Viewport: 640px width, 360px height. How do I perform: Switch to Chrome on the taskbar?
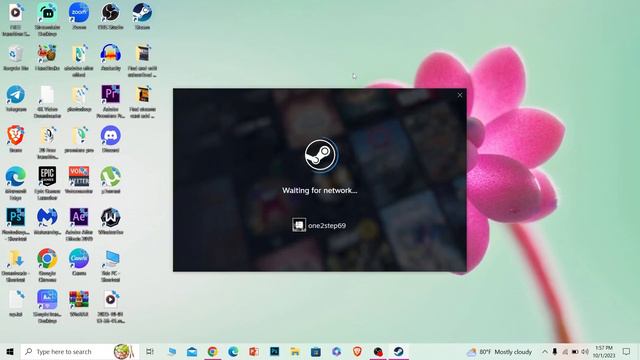212,351
